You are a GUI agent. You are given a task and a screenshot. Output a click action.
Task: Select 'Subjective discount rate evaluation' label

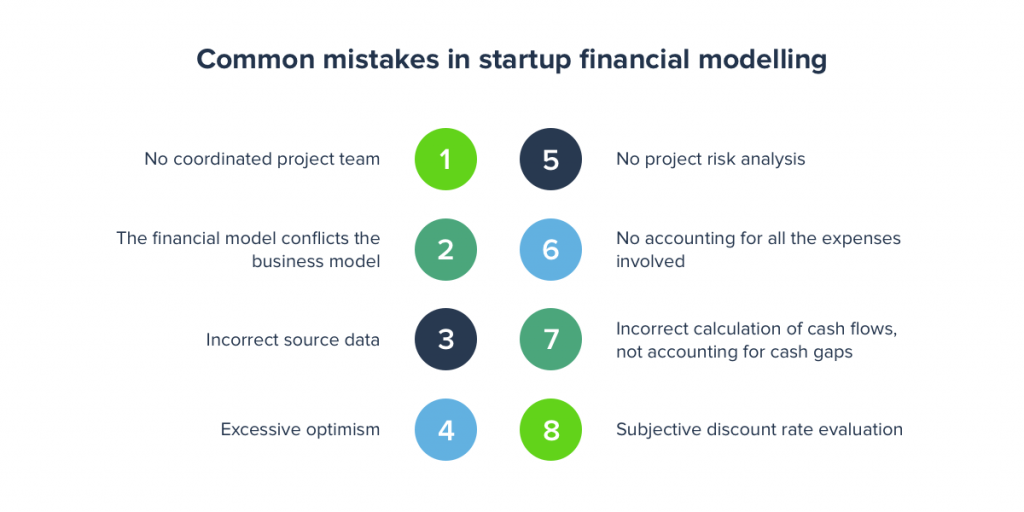[x=760, y=430]
